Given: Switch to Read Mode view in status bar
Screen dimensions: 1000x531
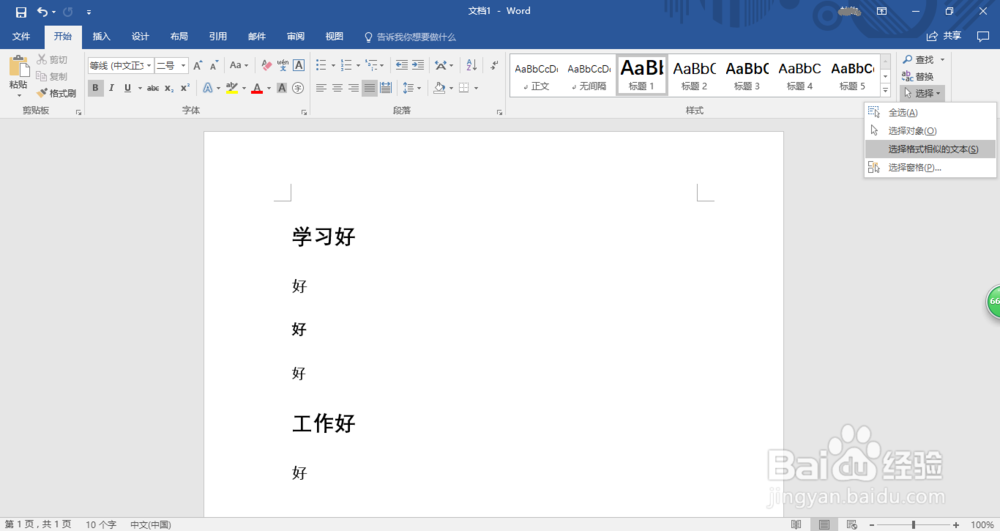Looking at the screenshot, I should pos(796,525).
